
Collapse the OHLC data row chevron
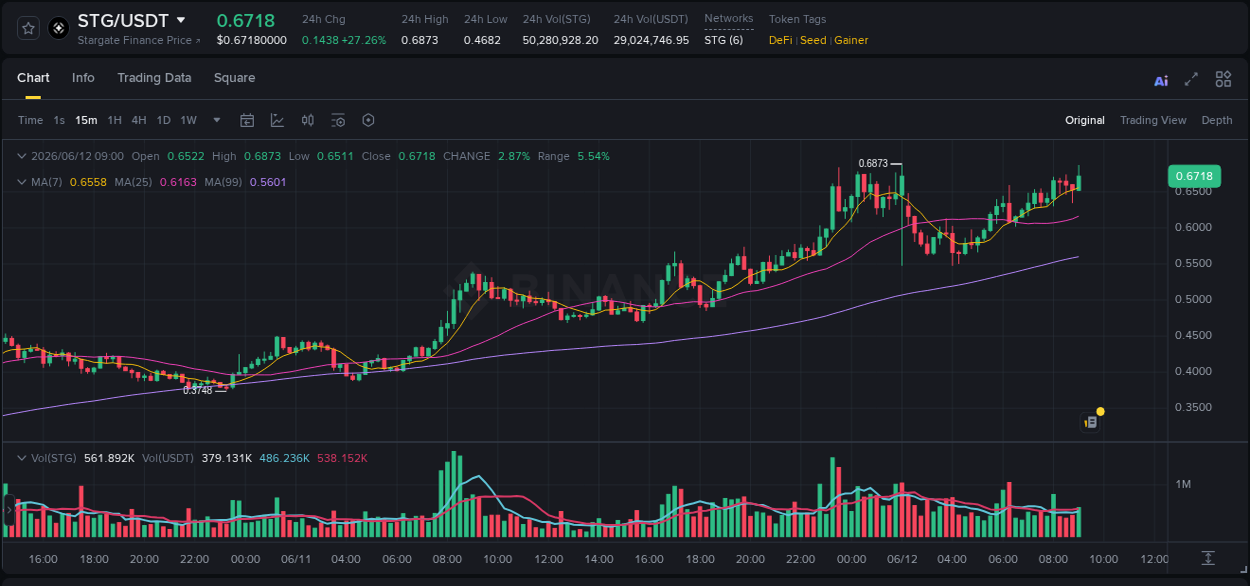click(x=22, y=156)
